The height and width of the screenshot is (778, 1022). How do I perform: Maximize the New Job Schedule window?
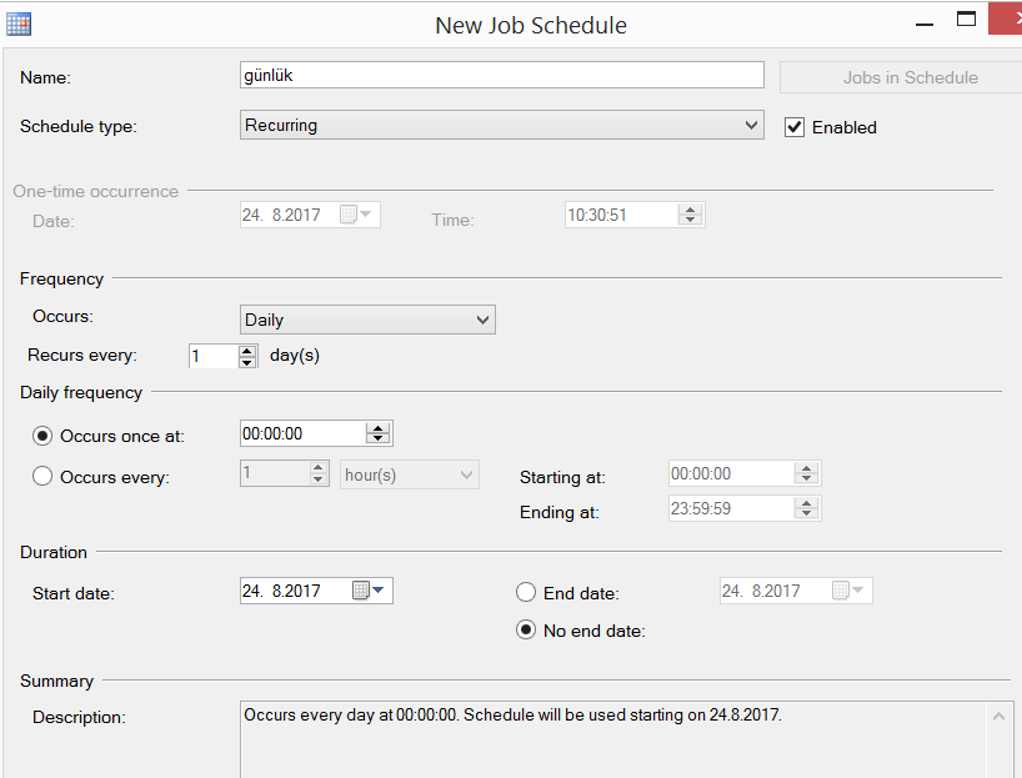(x=966, y=19)
